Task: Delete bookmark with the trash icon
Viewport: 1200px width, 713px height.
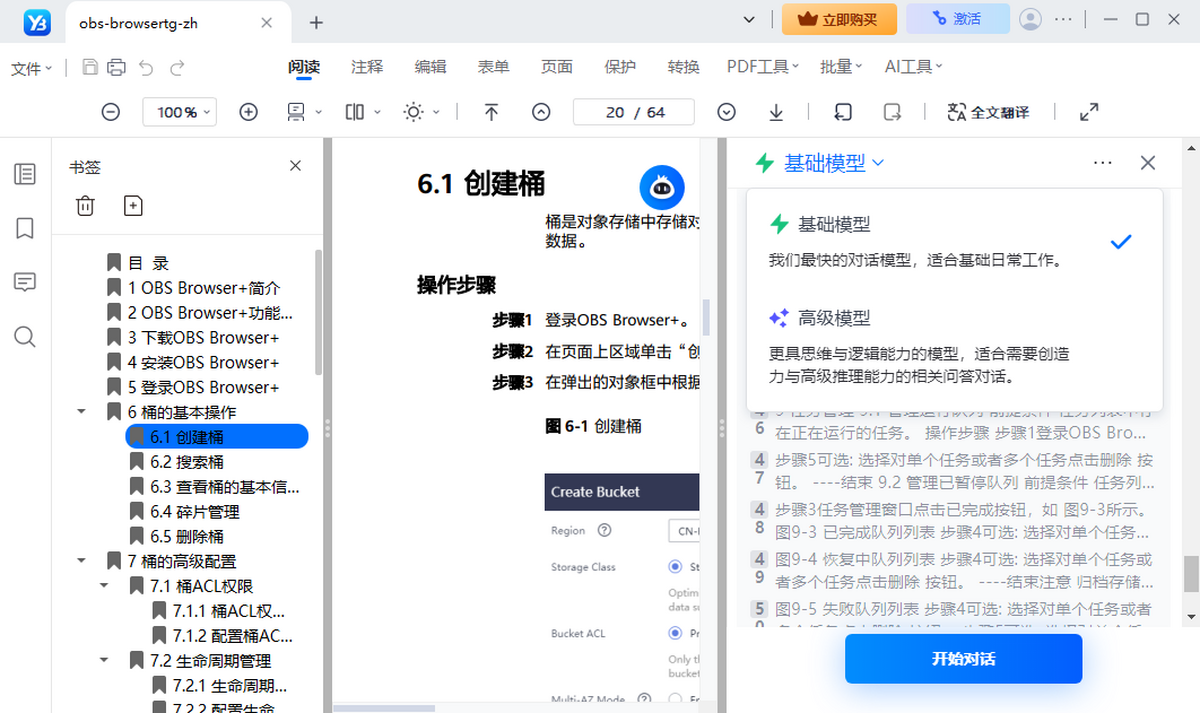Action: (85, 205)
